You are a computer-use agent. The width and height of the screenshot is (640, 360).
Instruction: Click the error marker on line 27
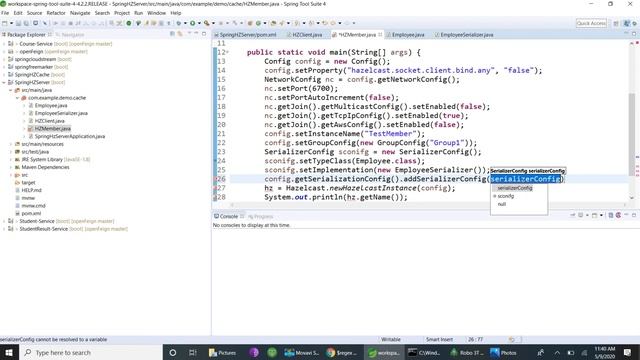click(x=215, y=188)
